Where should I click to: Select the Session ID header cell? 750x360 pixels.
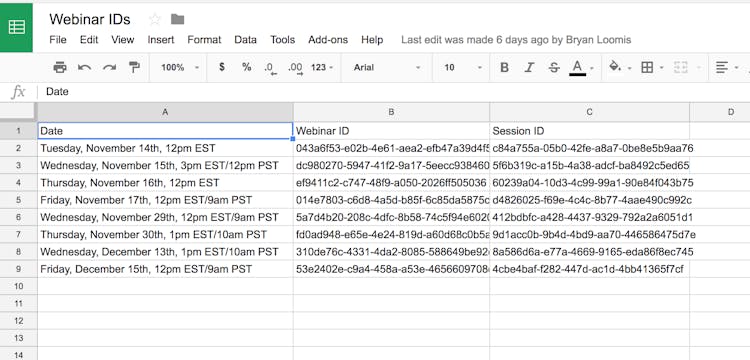click(x=589, y=131)
